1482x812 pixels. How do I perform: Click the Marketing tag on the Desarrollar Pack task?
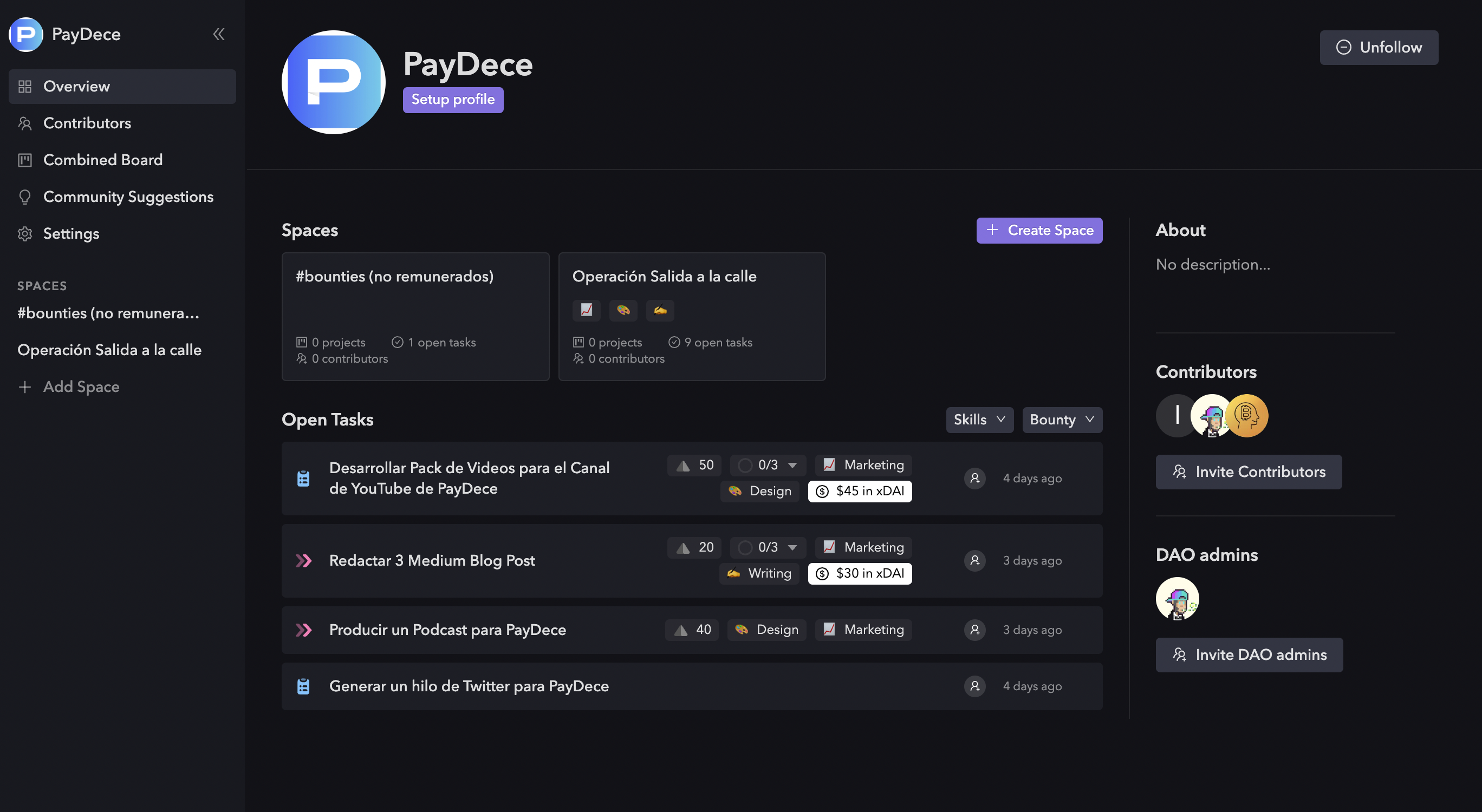tap(863, 465)
